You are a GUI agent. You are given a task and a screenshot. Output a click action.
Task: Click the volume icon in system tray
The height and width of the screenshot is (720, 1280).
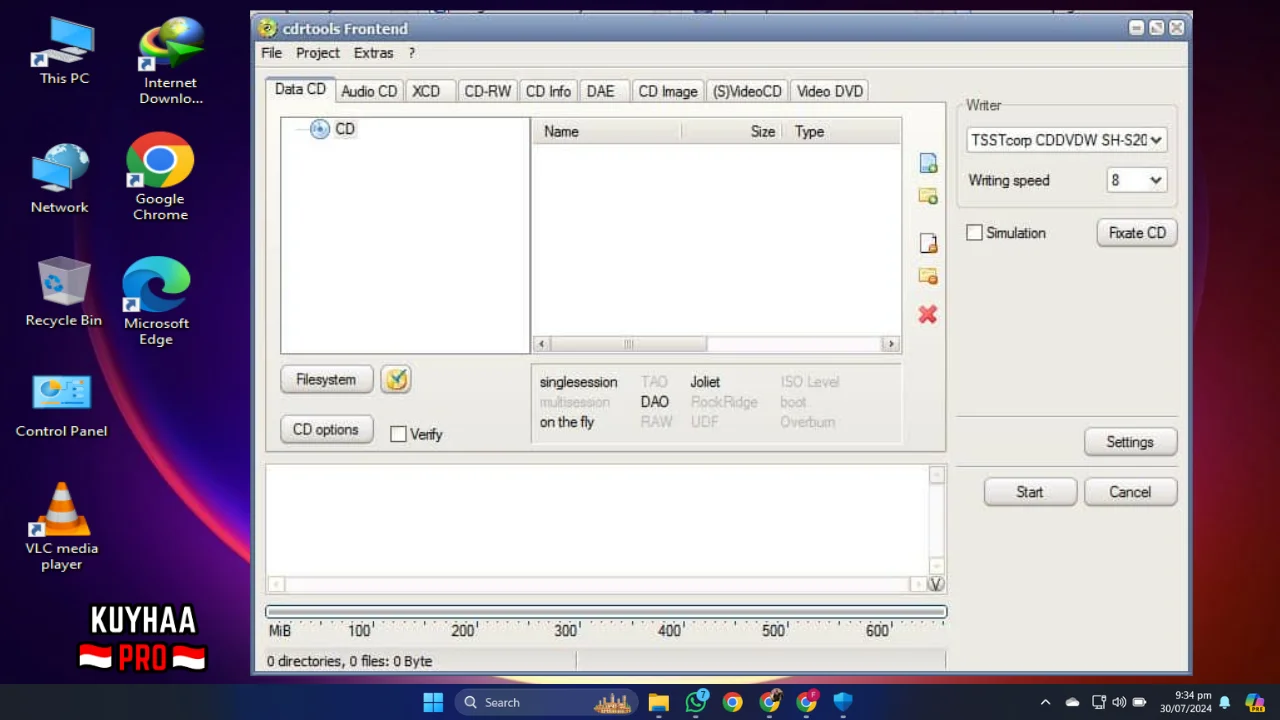1119,702
